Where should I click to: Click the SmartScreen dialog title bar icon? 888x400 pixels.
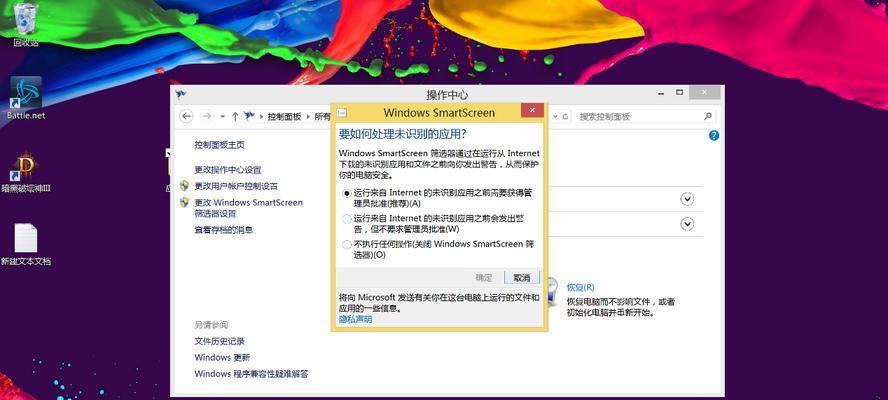pos(341,113)
